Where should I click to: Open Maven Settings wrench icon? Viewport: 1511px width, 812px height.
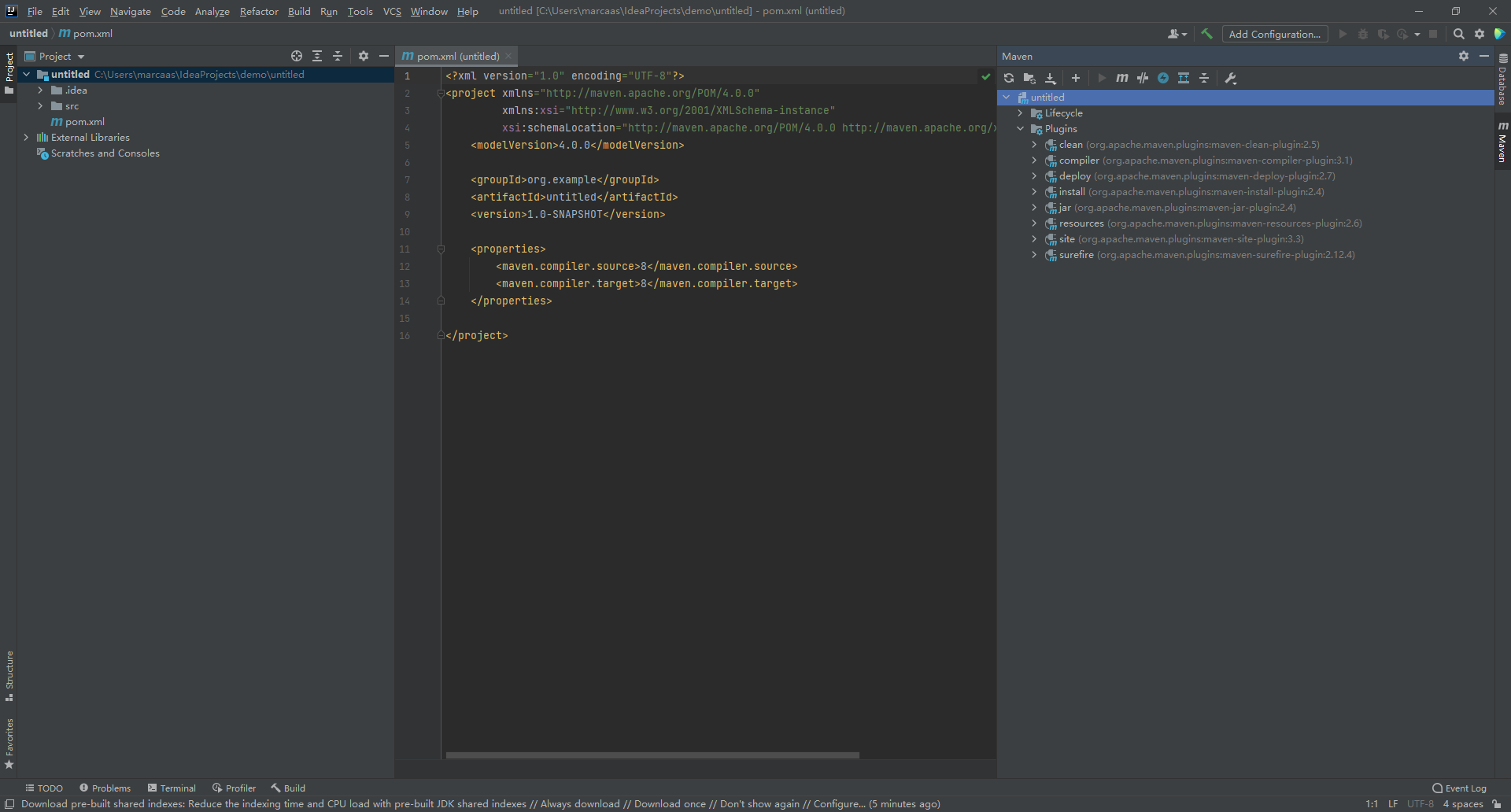[x=1231, y=78]
